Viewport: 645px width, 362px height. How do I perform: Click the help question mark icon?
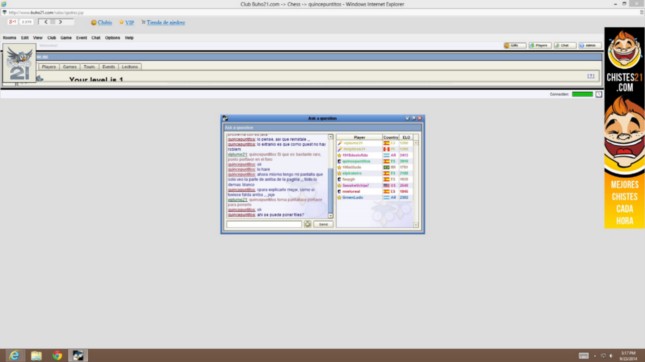tap(591, 76)
